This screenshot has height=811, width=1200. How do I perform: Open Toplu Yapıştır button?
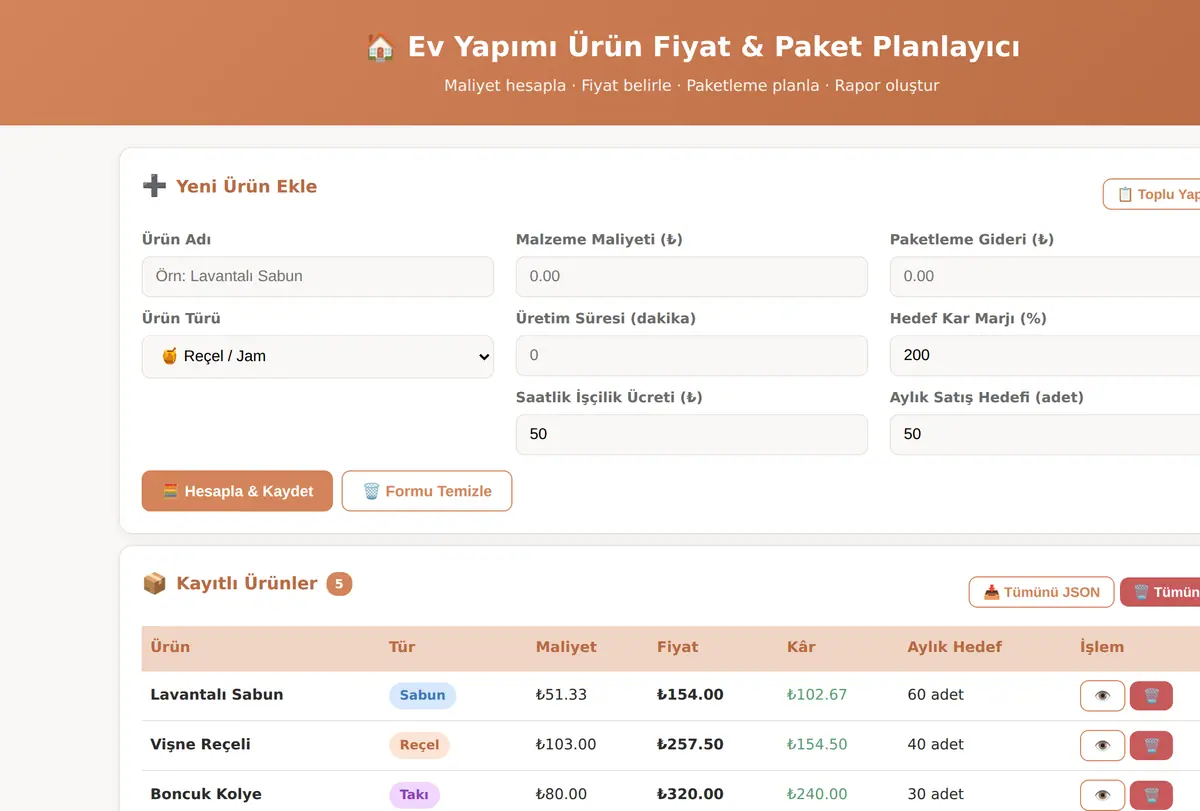tap(1151, 194)
